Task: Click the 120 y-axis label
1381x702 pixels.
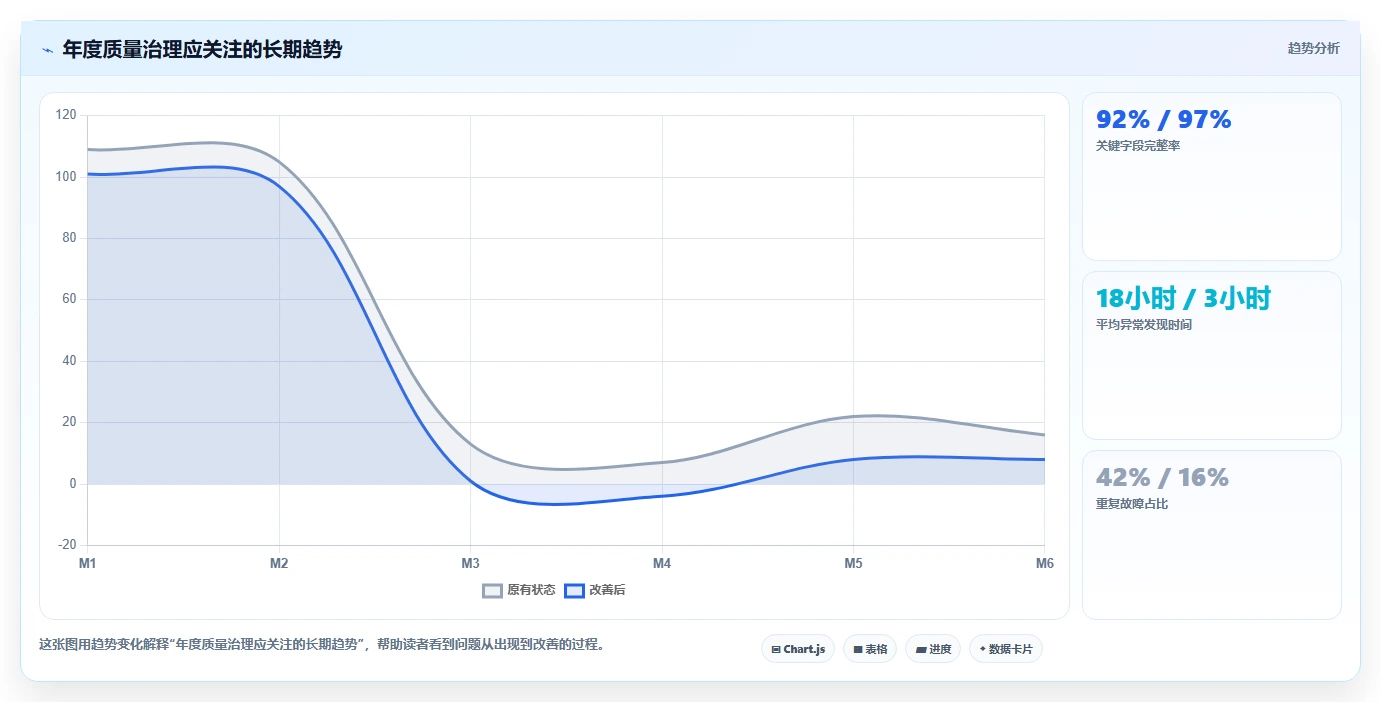Action: pyautogui.click(x=66, y=115)
